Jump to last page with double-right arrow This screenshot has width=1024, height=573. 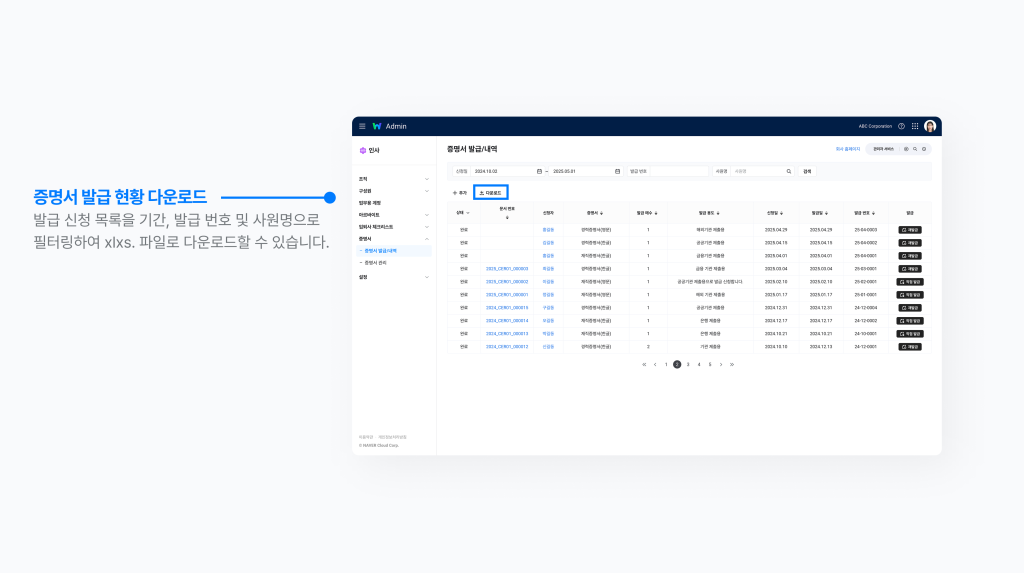point(732,365)
